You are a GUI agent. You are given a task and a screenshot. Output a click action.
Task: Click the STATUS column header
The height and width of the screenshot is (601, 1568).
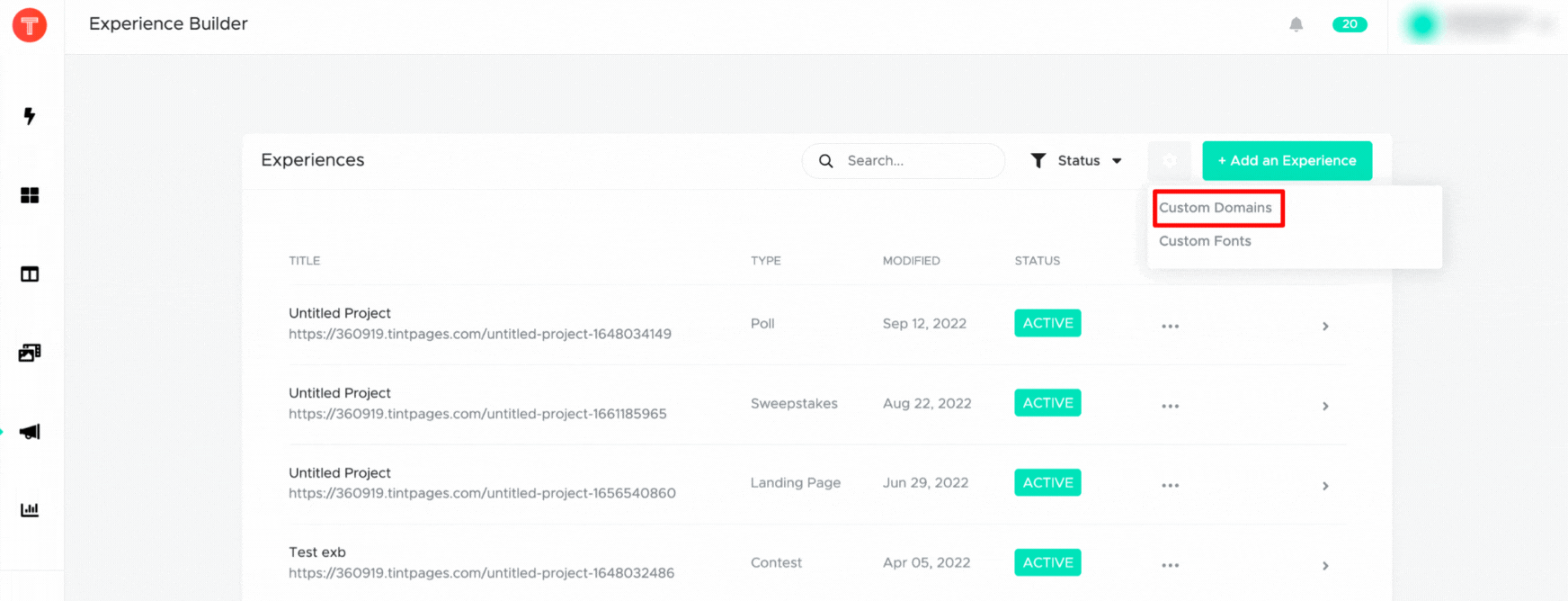pyautogui.click(x=1037, y=261)
